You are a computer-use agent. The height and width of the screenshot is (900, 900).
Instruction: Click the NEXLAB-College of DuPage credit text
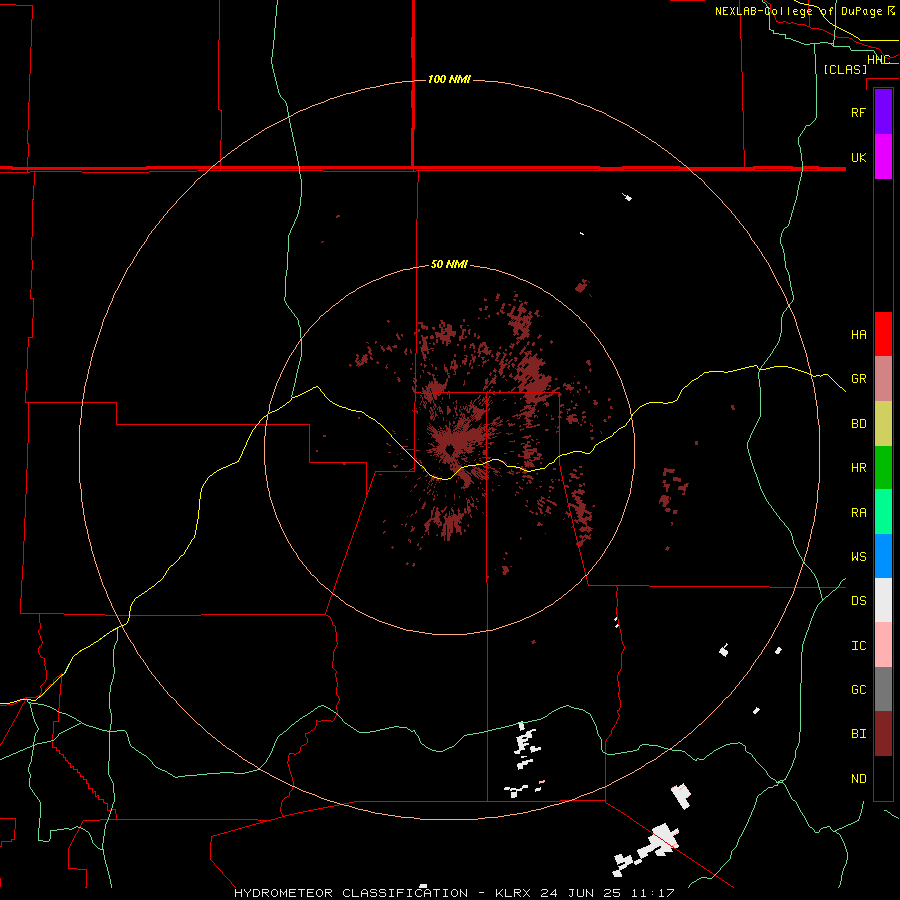tap(798, 11)
